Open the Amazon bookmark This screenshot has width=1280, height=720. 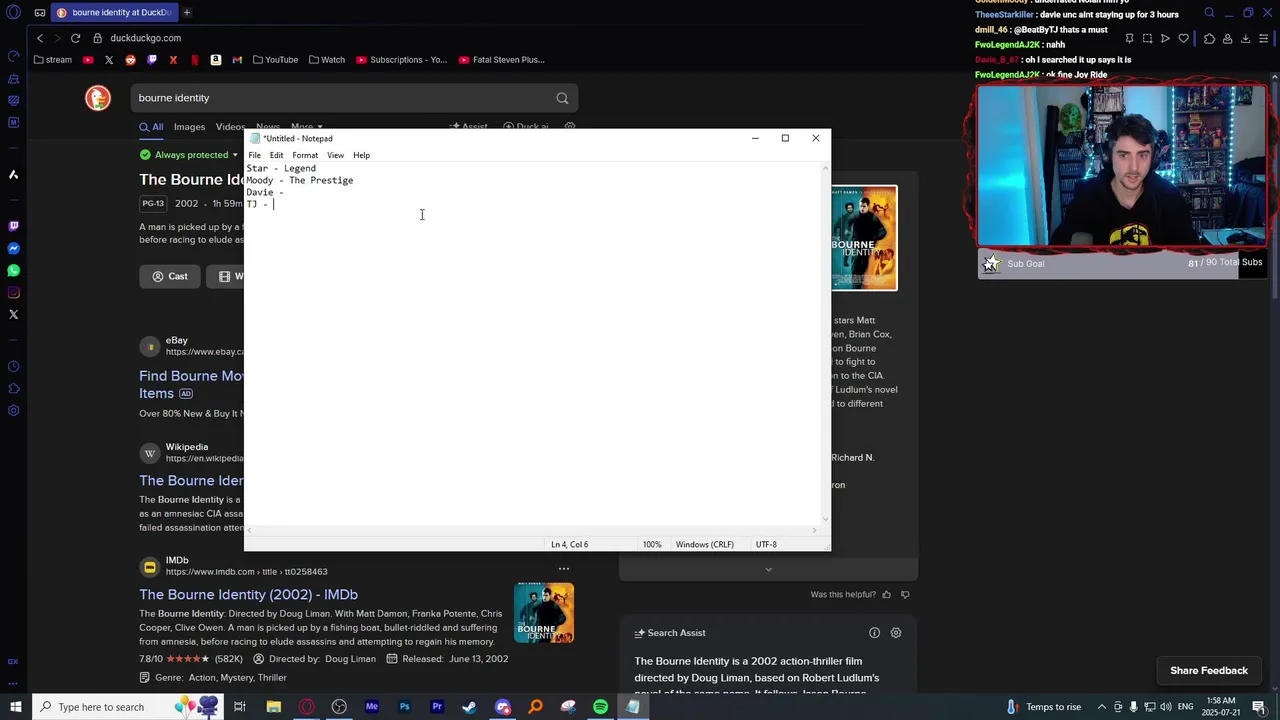(215, 60)
